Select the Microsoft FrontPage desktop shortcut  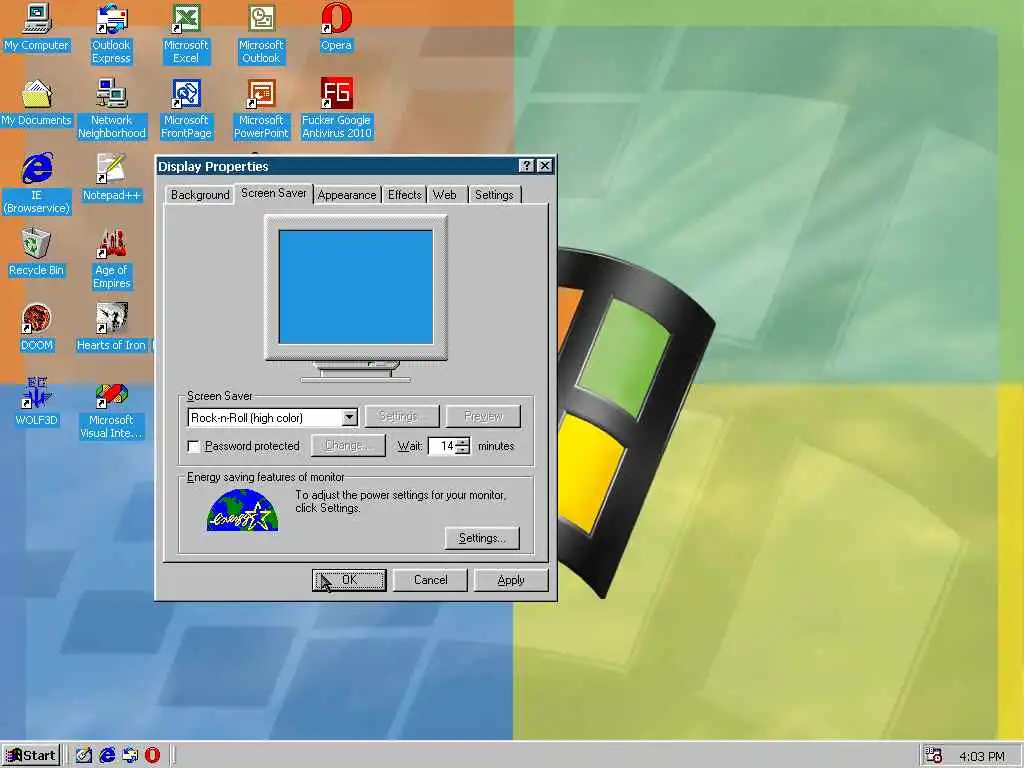coord(186,109)
